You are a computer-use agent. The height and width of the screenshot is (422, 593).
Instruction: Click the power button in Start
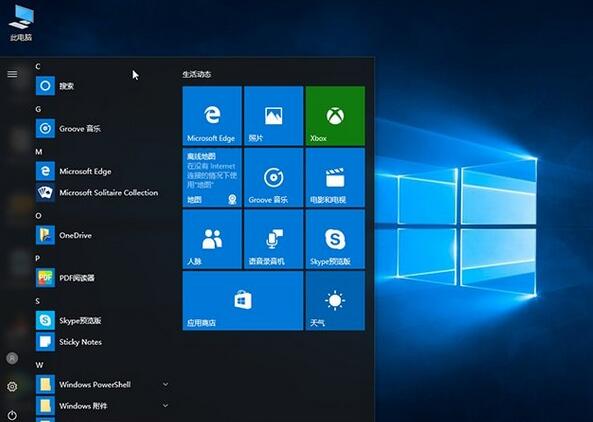[12, 415]
